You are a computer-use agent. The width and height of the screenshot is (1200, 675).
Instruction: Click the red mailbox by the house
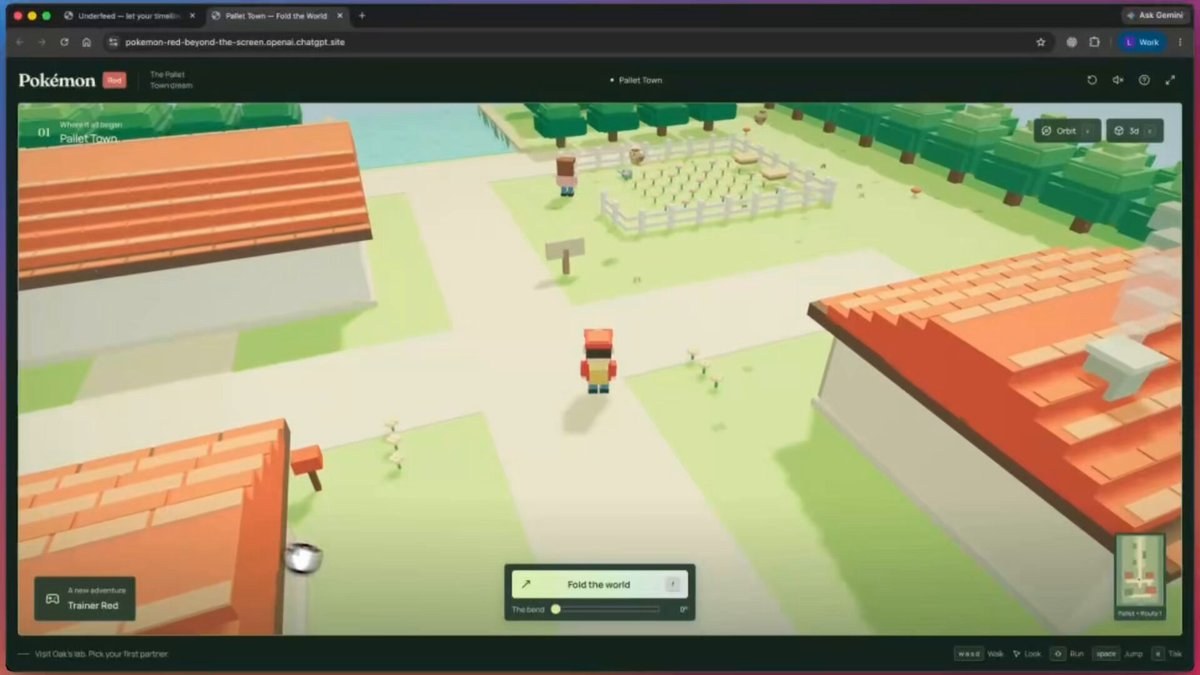pos(308,466)
